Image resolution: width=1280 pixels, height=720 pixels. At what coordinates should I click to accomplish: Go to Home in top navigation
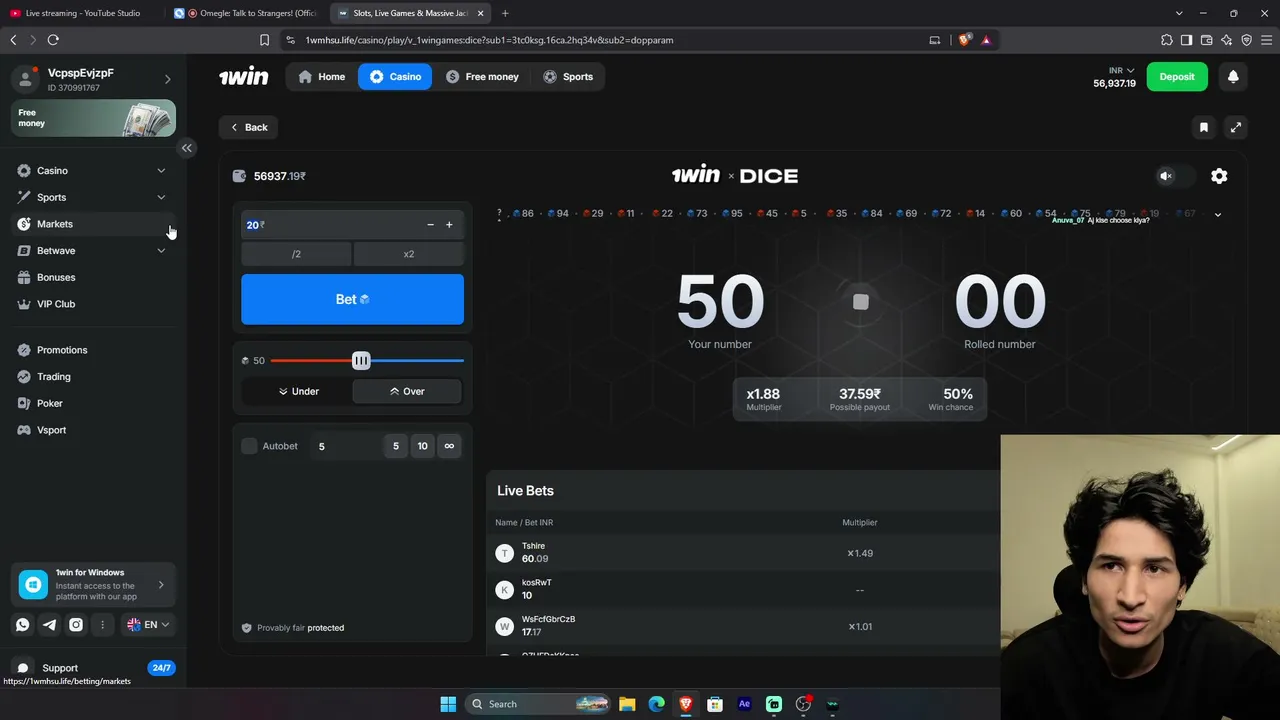click(x=322, y=77)
